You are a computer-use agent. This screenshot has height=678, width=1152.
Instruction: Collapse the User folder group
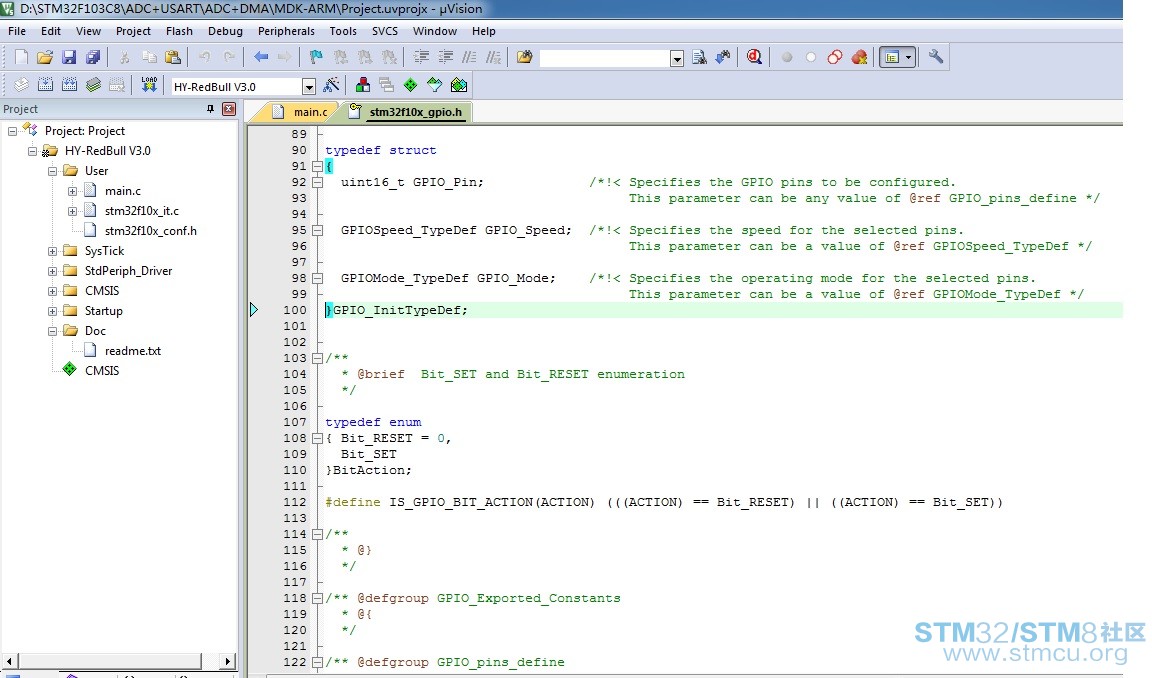(52, 171)
